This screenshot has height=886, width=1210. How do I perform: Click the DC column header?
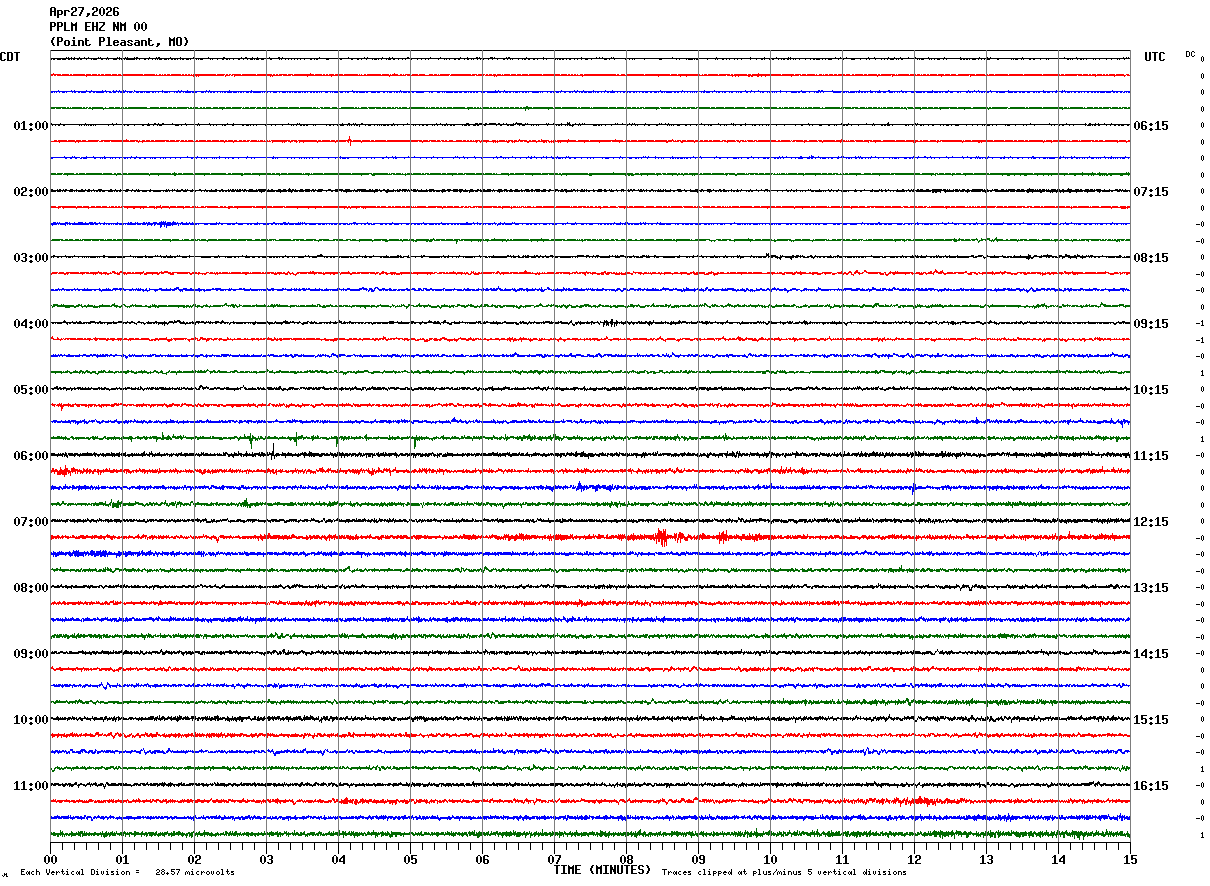1190,54
